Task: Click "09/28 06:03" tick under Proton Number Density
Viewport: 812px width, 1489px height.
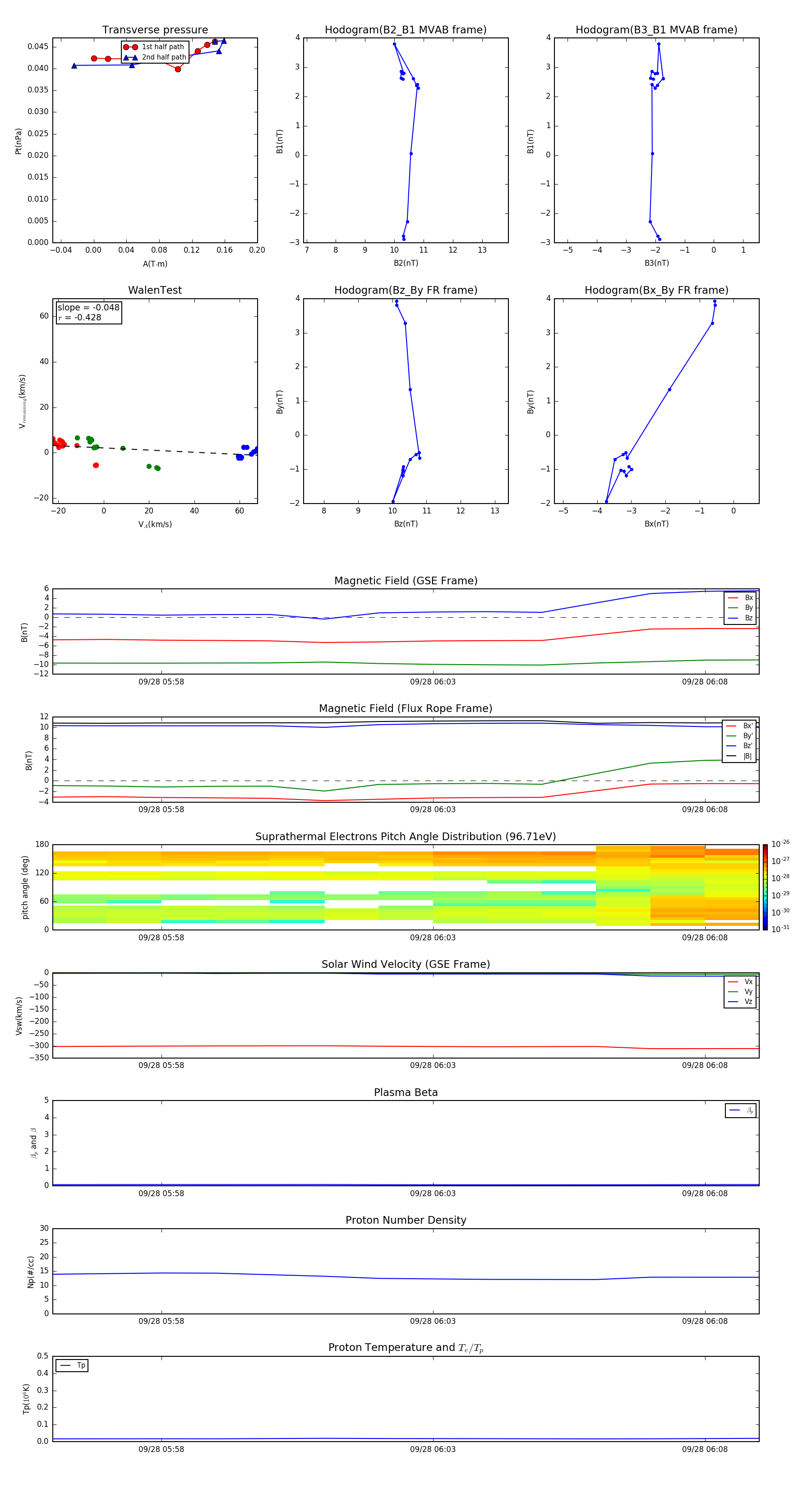Action: [x=433, y=1321]
